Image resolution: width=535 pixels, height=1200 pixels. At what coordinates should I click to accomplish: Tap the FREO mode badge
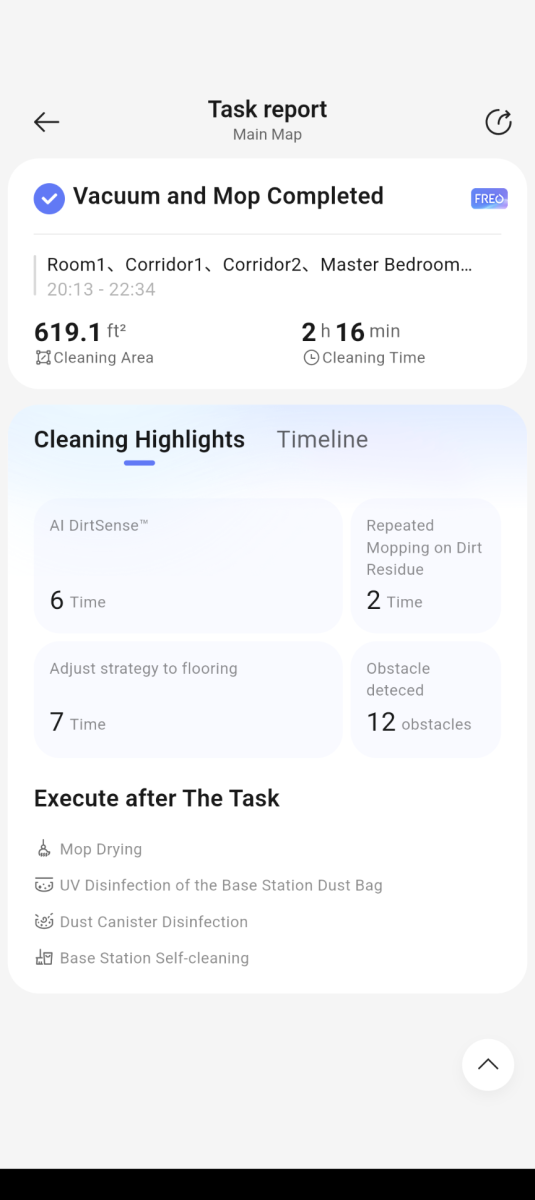click(x=489, y=198)
